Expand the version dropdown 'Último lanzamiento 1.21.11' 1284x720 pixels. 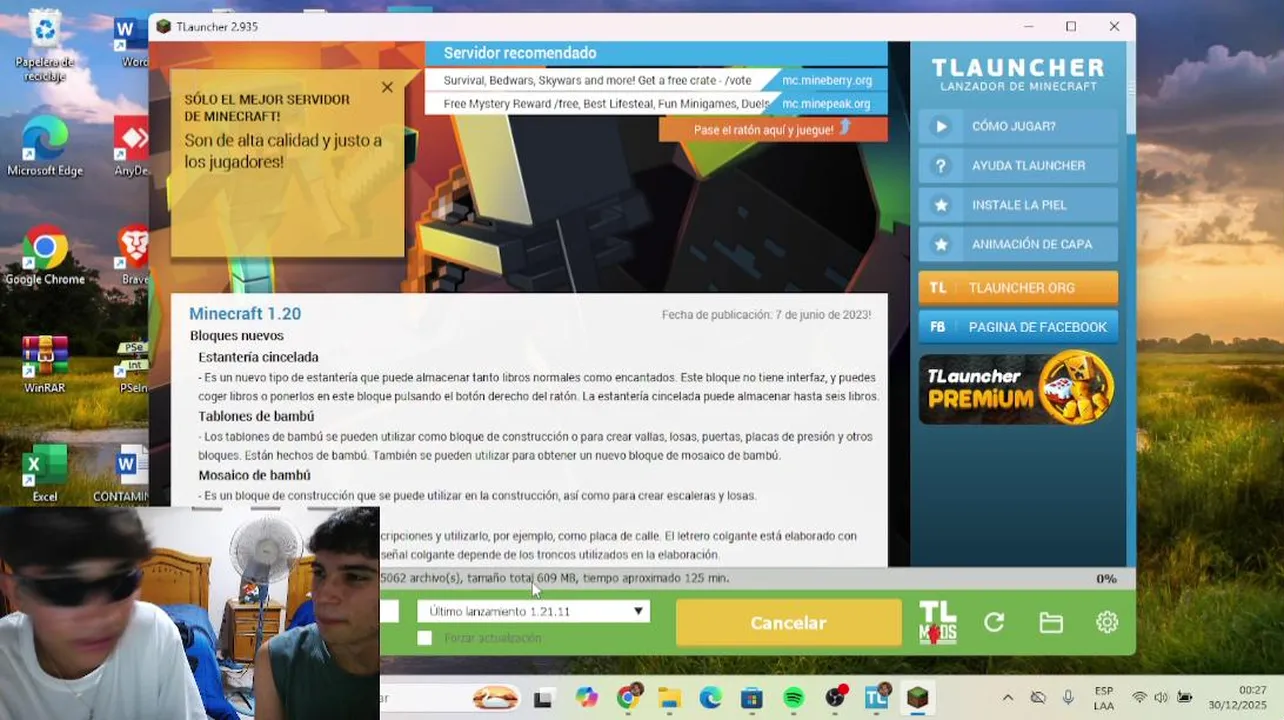pyautogui.click(x=533, y=611)
